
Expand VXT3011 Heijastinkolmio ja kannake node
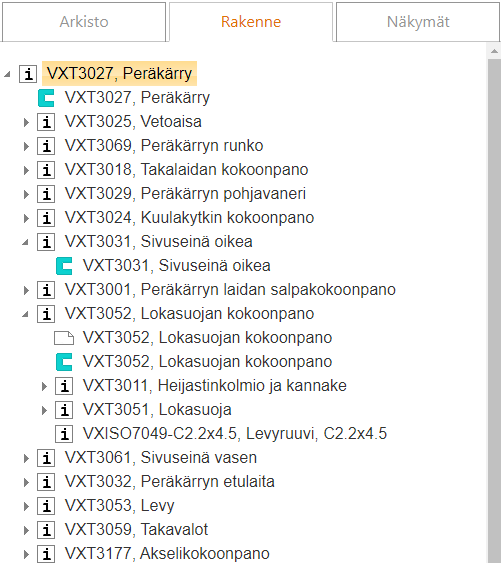click(x=44, y=386)
